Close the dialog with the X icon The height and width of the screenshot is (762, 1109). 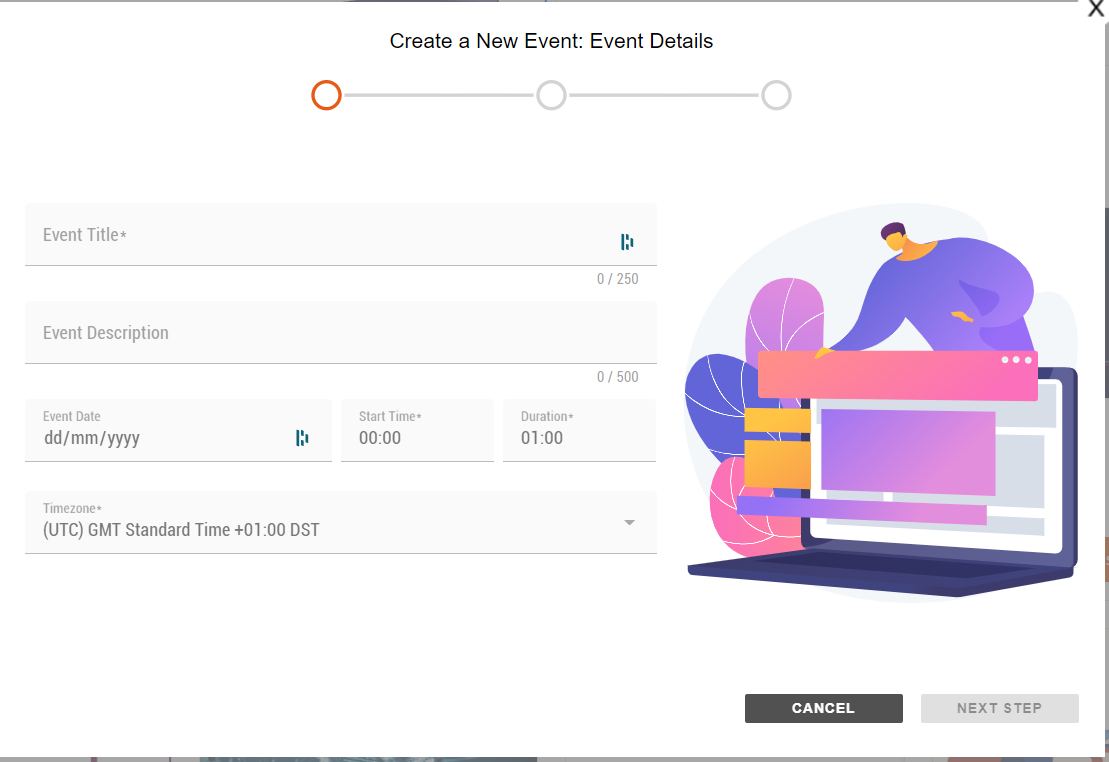click(x=1096, y=9)
